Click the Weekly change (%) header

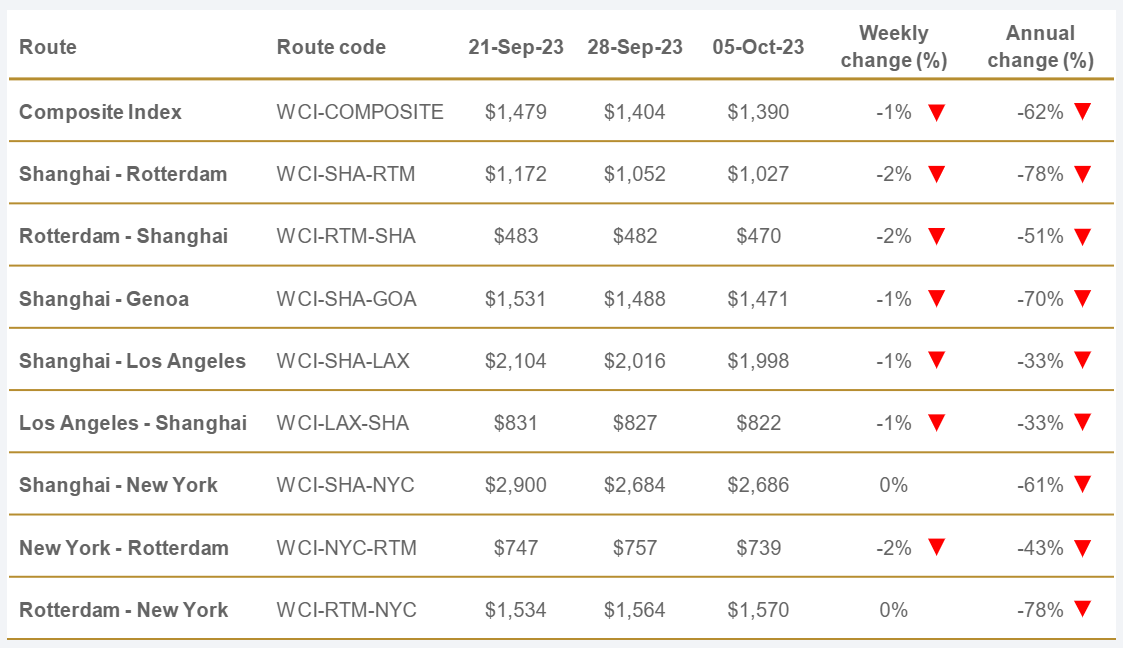pyautogui.click(x=893, y=47)
